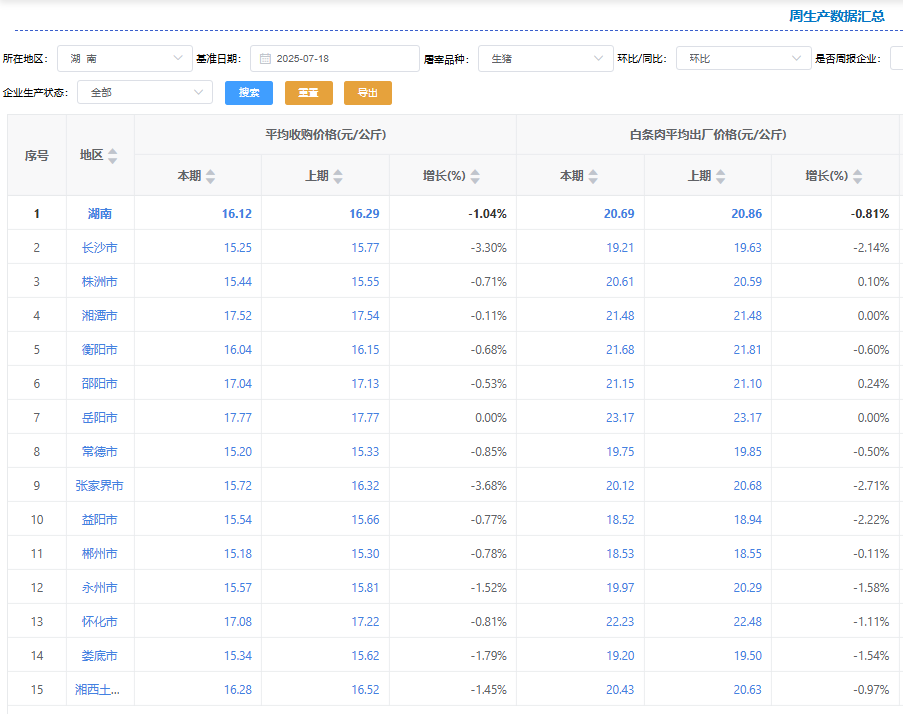Select the 张家界市 row link
The width and height of the screenshot is (903, 714).
pyautogui.click(x=100, y=485)
